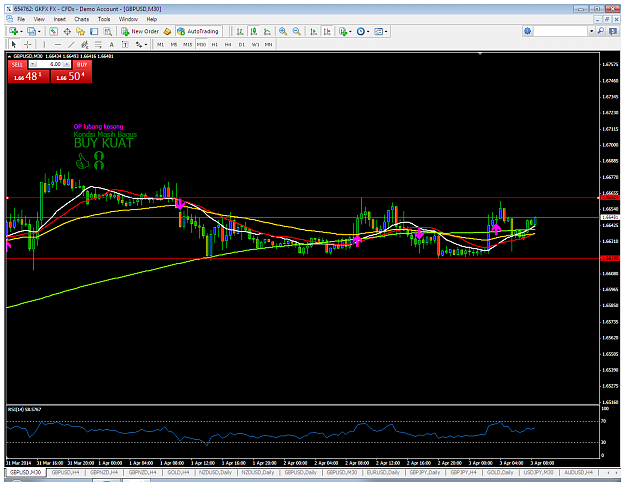The width and height of the screenshot is (625, 482).
Task: Select the Vertical Line drawing tool
Action: pyautogui.click(x=44, y=44)
